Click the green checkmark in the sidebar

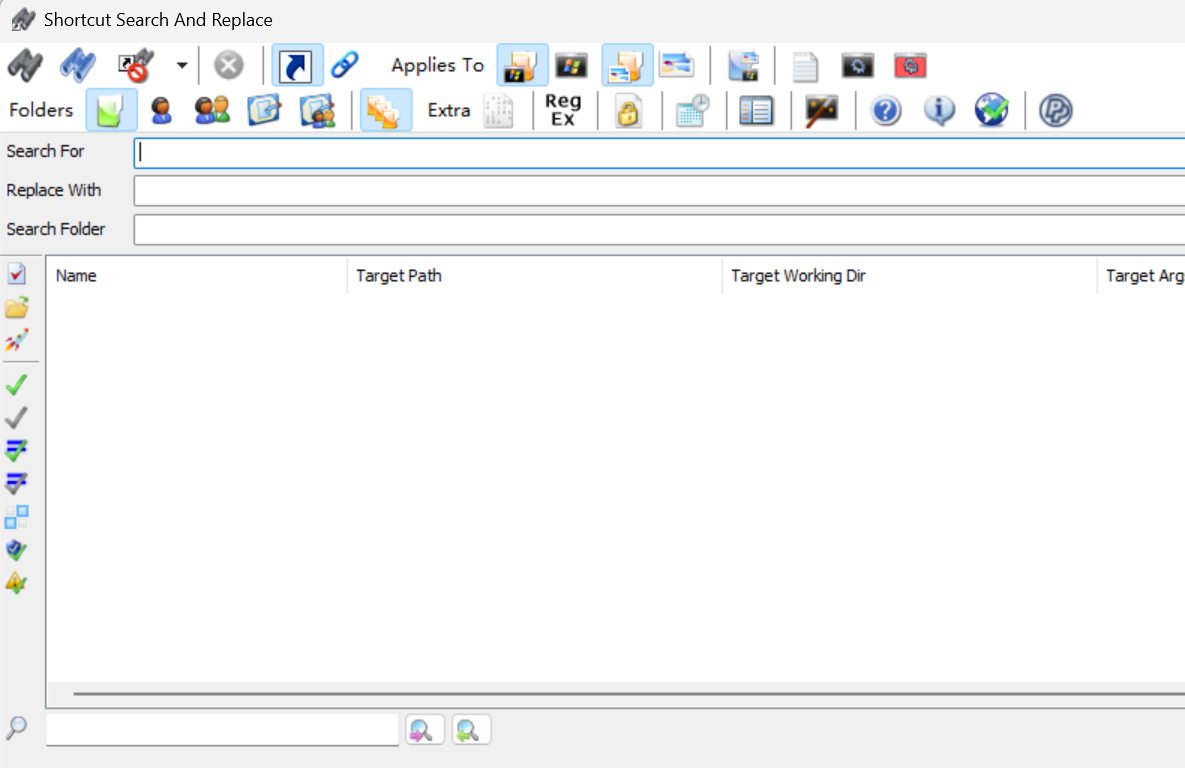[17, 385]
